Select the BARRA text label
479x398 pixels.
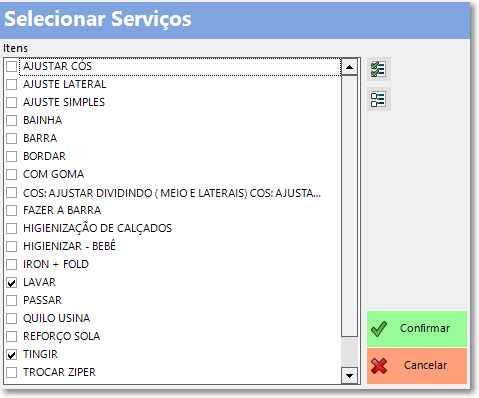(40, 138)
